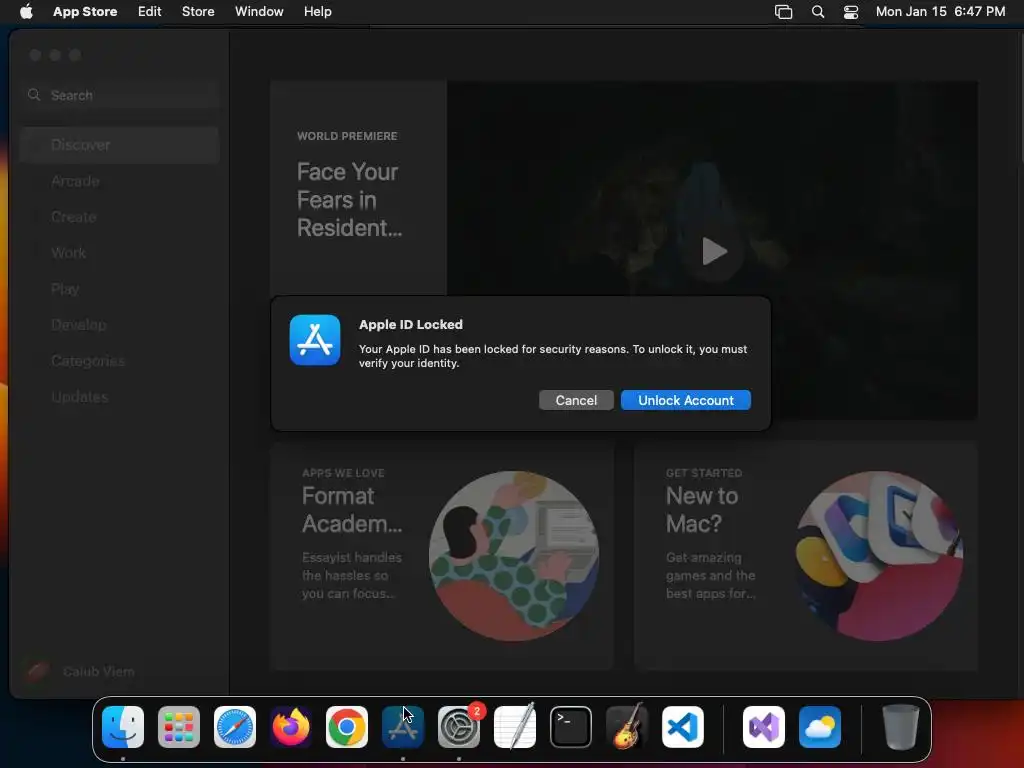Open the Apple menu
This screenshot has width=1024, height=768.
[26, 11]
